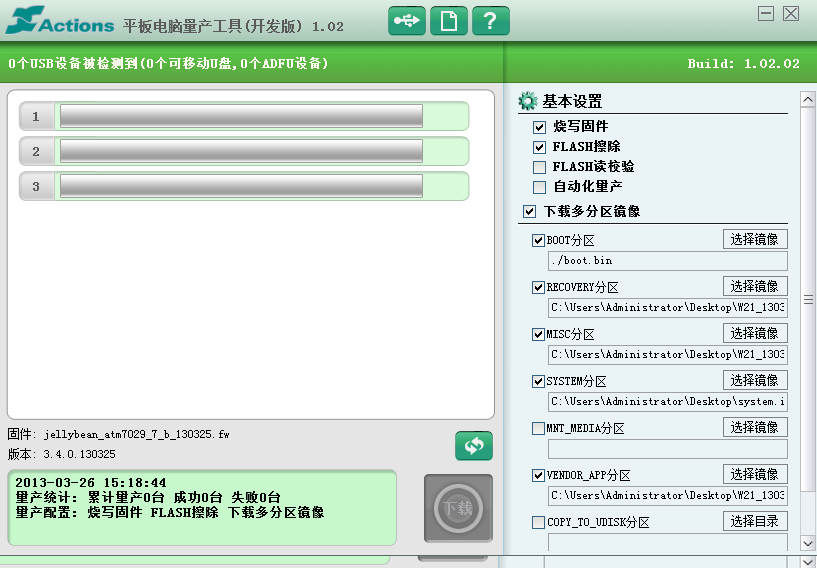Click the settings panel scroll-down arrow
This screenshot has height=568, width=817.
point(808,543)
